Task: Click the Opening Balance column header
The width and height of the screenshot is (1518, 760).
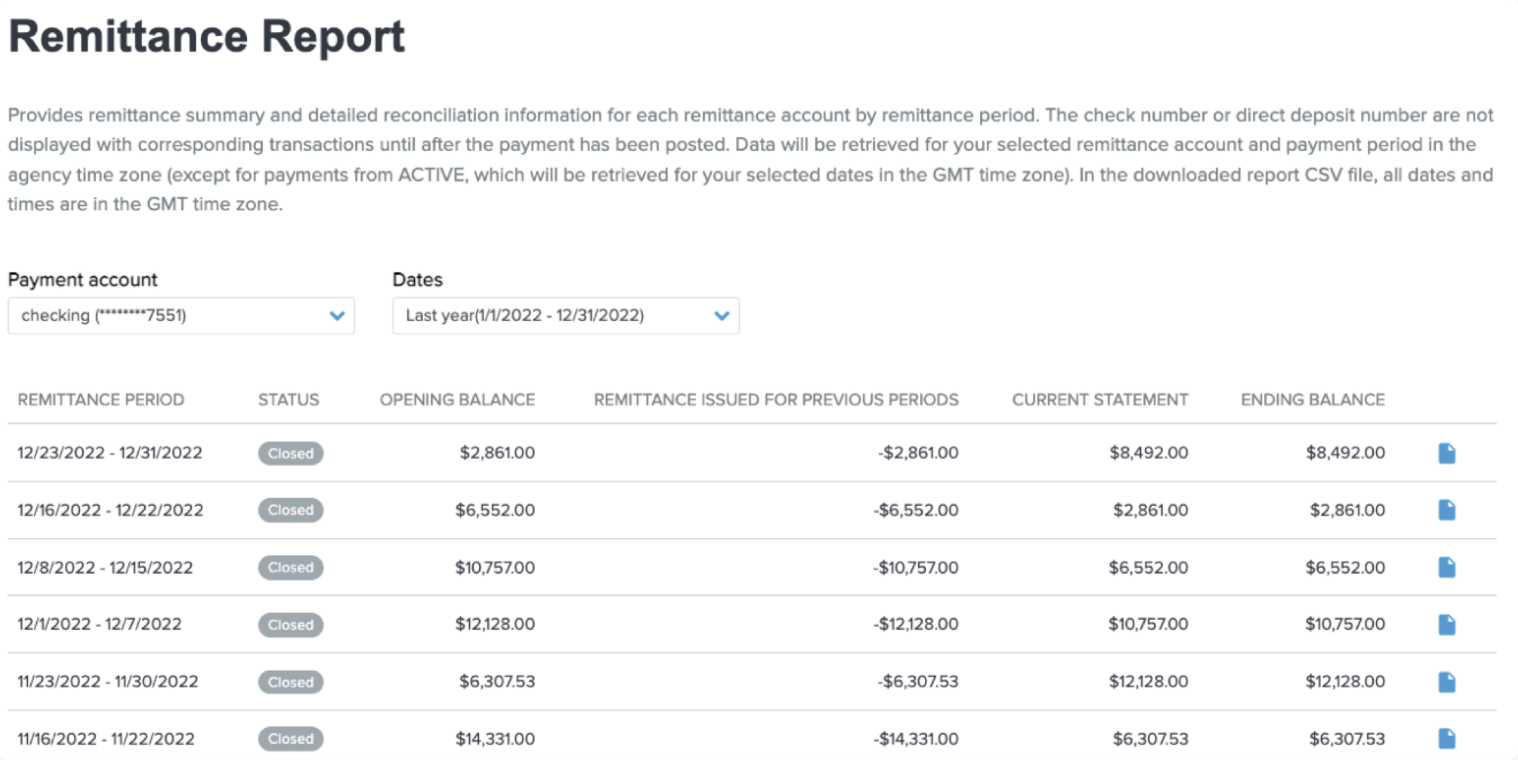Action: click(457, 400)
